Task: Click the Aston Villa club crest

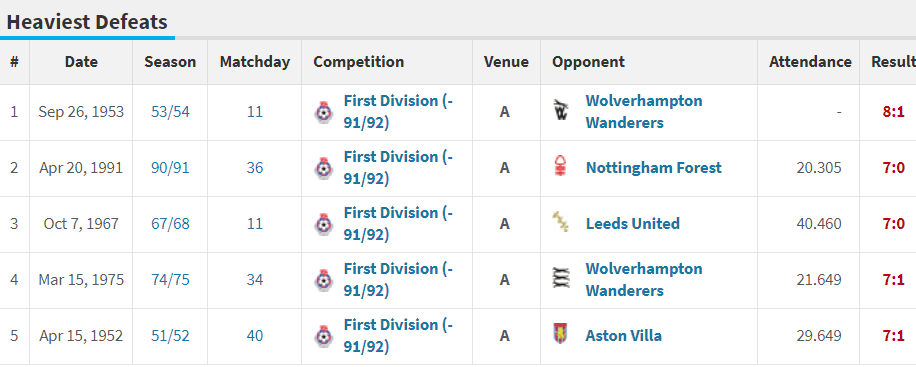Action: [x=560, y=334]
